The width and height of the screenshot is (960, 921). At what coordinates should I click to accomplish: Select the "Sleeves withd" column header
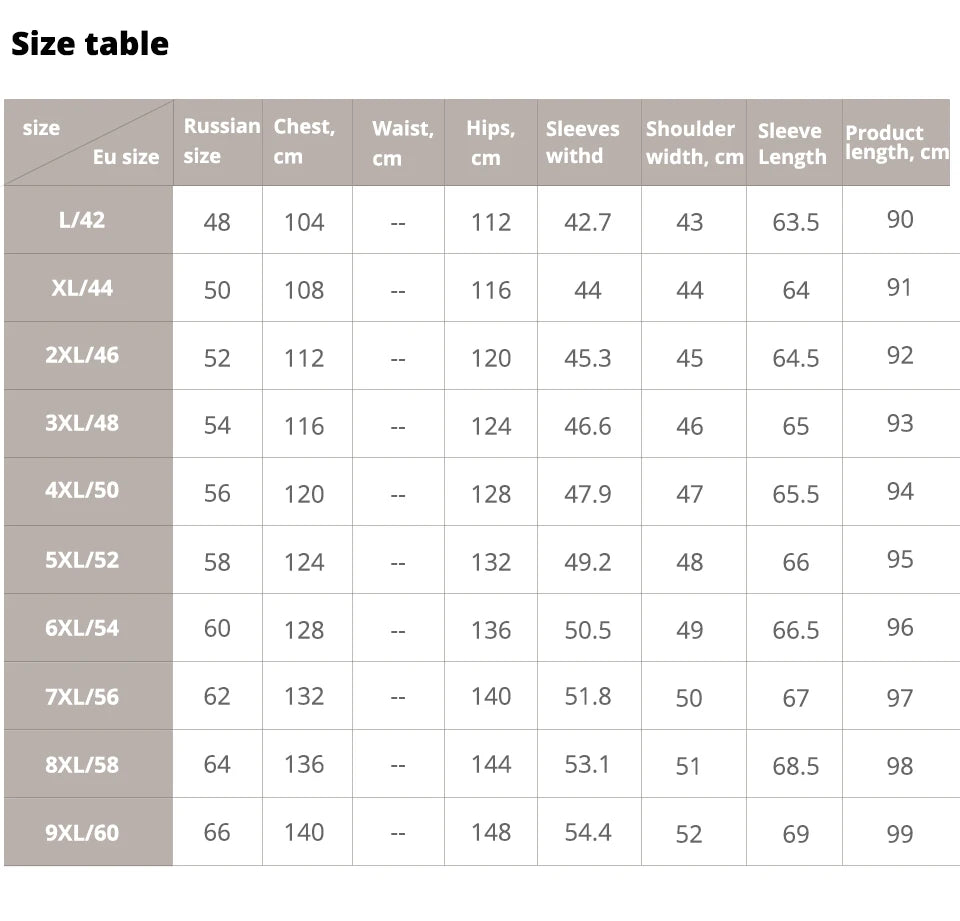[x=582, y=142]
